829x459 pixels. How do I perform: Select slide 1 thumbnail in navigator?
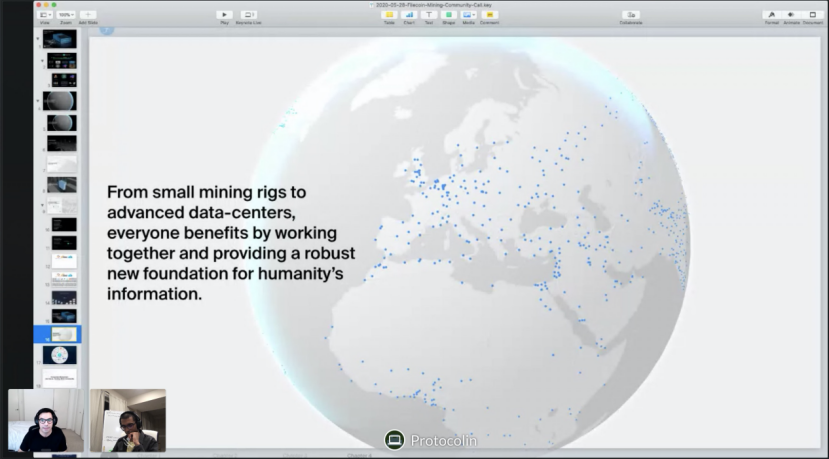click(x=59, y=39)
